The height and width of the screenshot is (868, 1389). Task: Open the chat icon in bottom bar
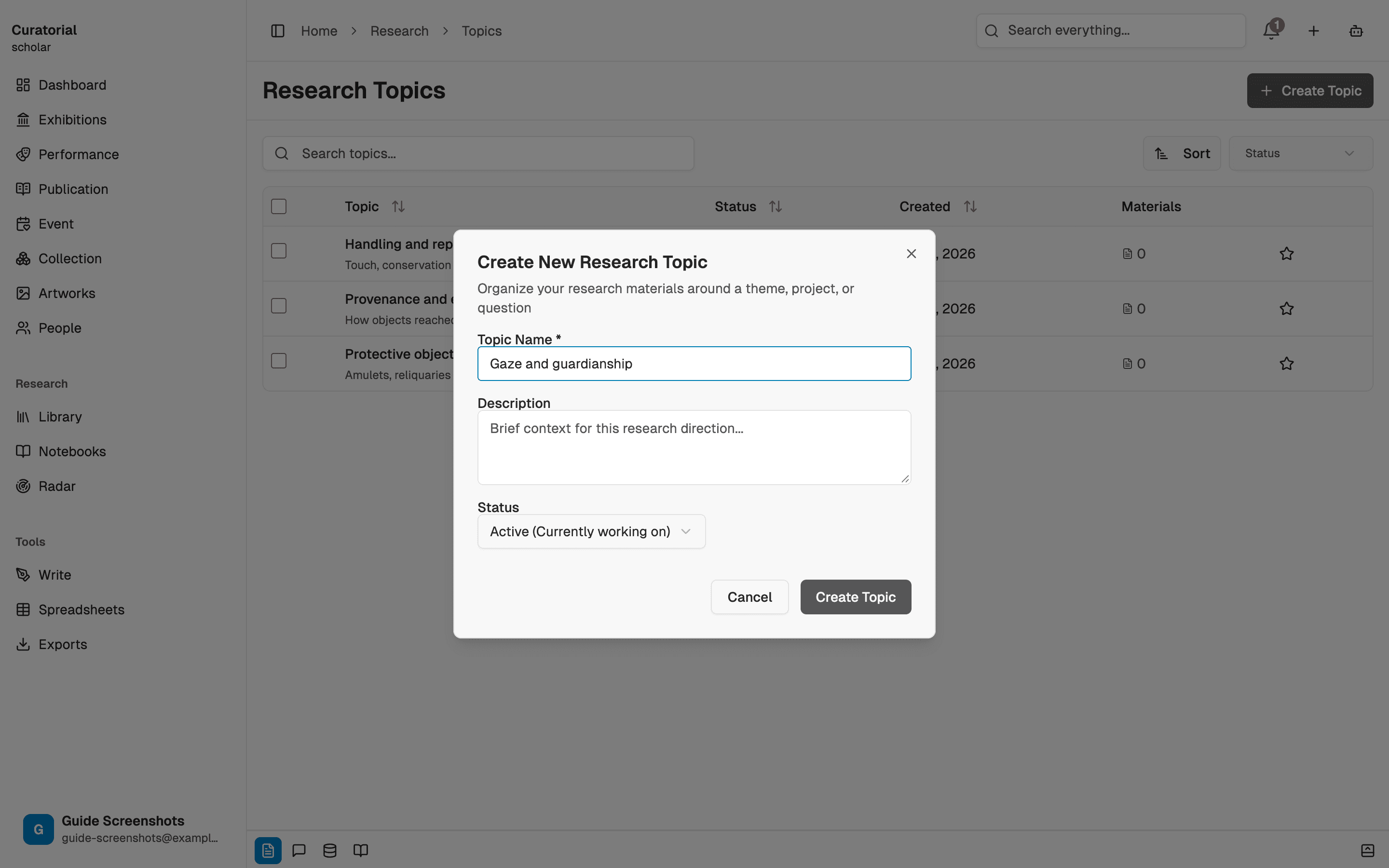coord(299,850)
